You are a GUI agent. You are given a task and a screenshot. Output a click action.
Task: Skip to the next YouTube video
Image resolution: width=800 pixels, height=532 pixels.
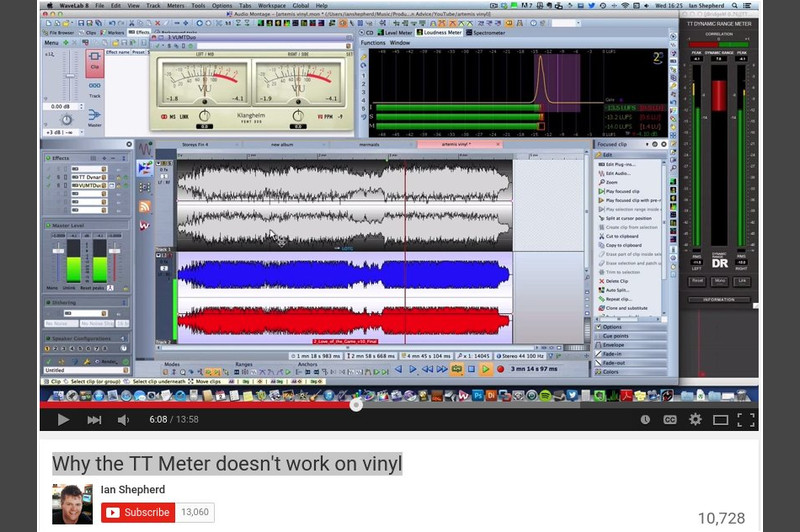tap(94, 420)
